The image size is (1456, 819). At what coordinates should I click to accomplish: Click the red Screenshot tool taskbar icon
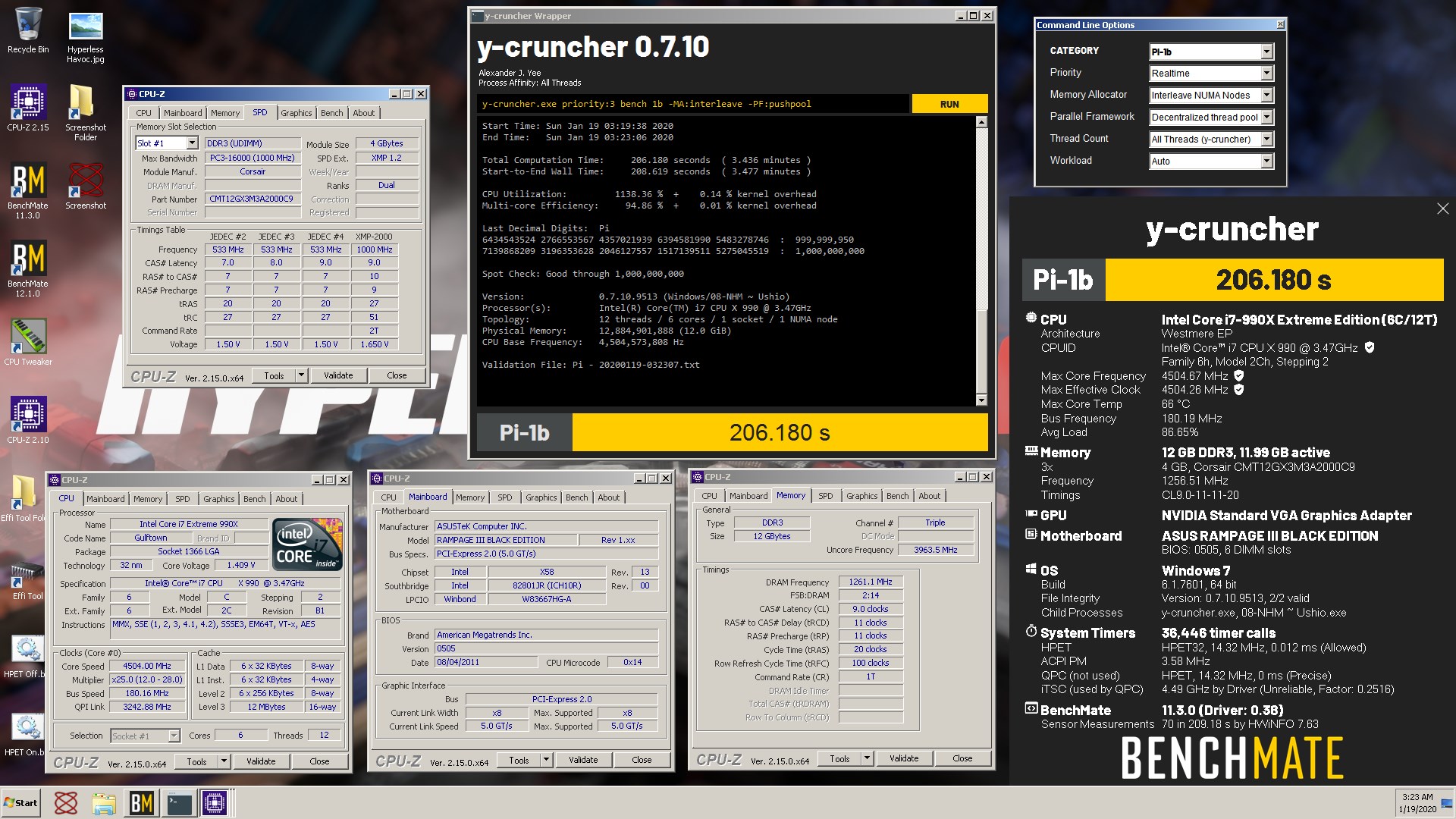pyautogui.click(x=66, y=802)
